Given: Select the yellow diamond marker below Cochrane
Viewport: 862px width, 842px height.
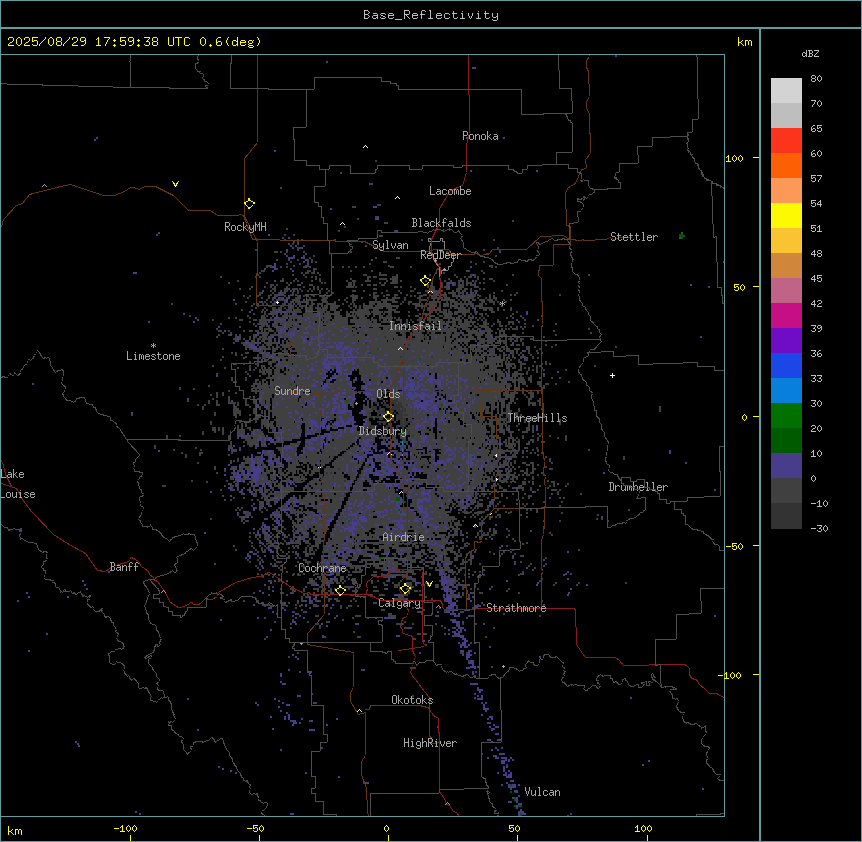Looking at the screenshot, I should coord(340,590).
